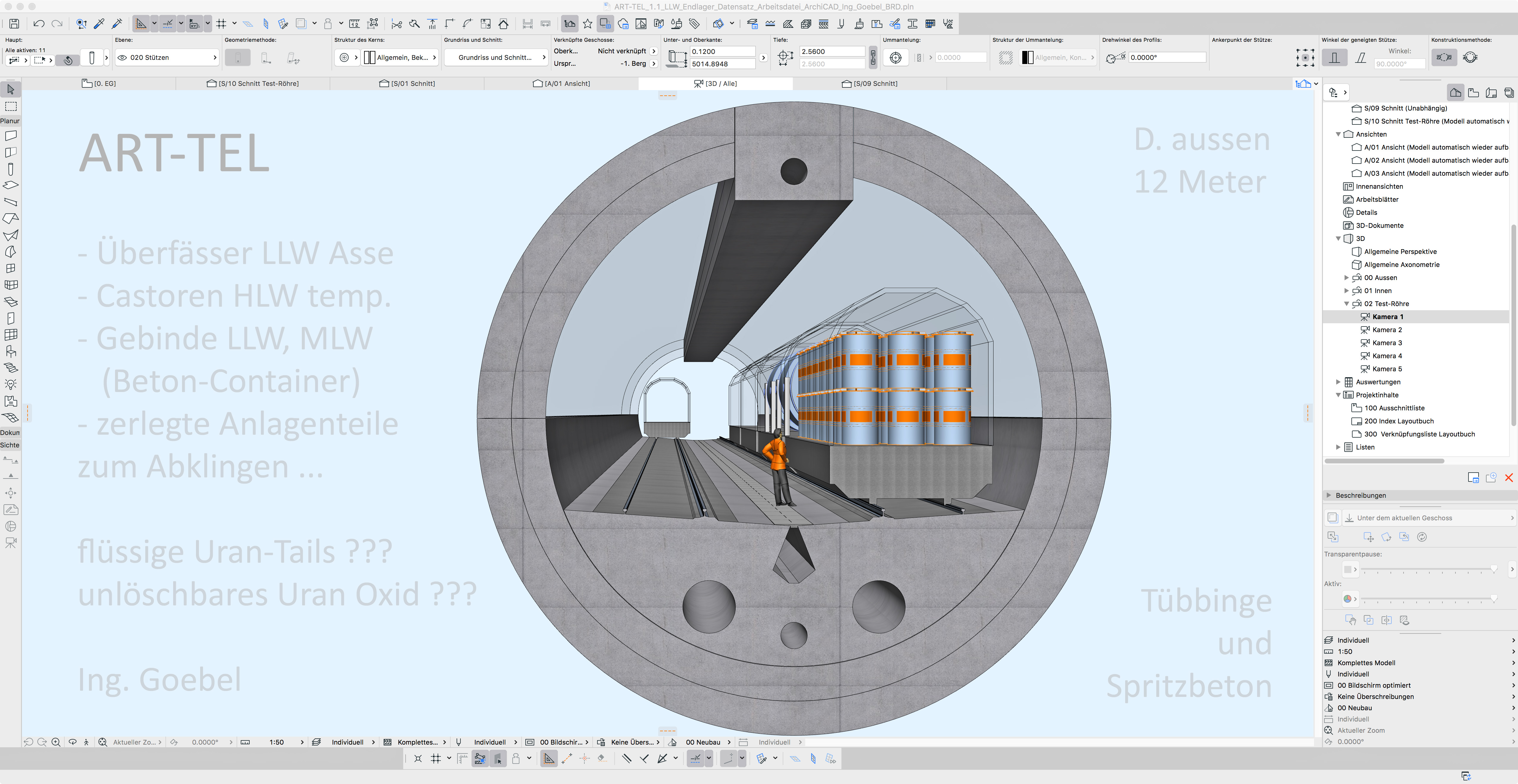This screenshot has width=1518, height=784.
Task: Click the red X delete icon in Navigator
Action: pos(1509,478)
